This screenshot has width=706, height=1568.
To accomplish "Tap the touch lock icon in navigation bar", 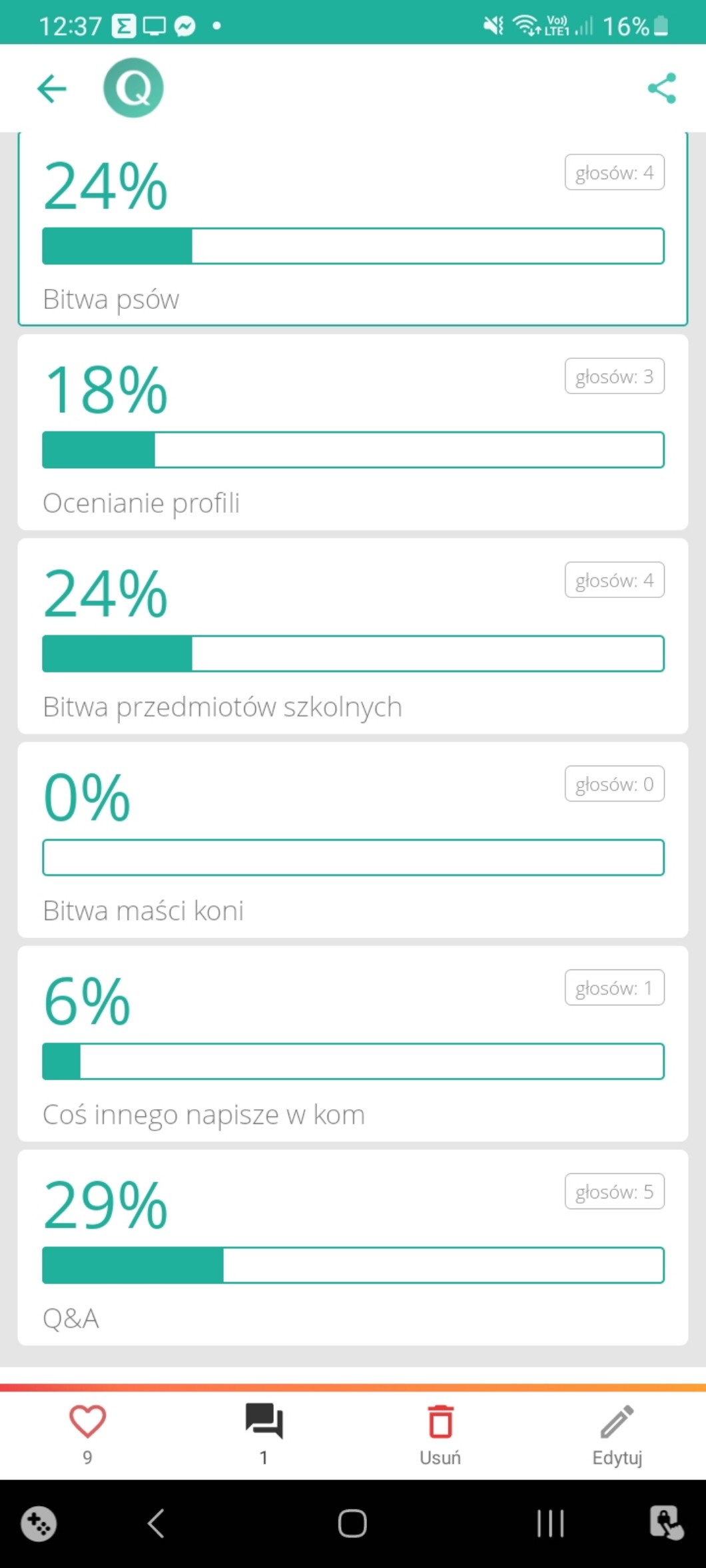I will [666, 1523].
